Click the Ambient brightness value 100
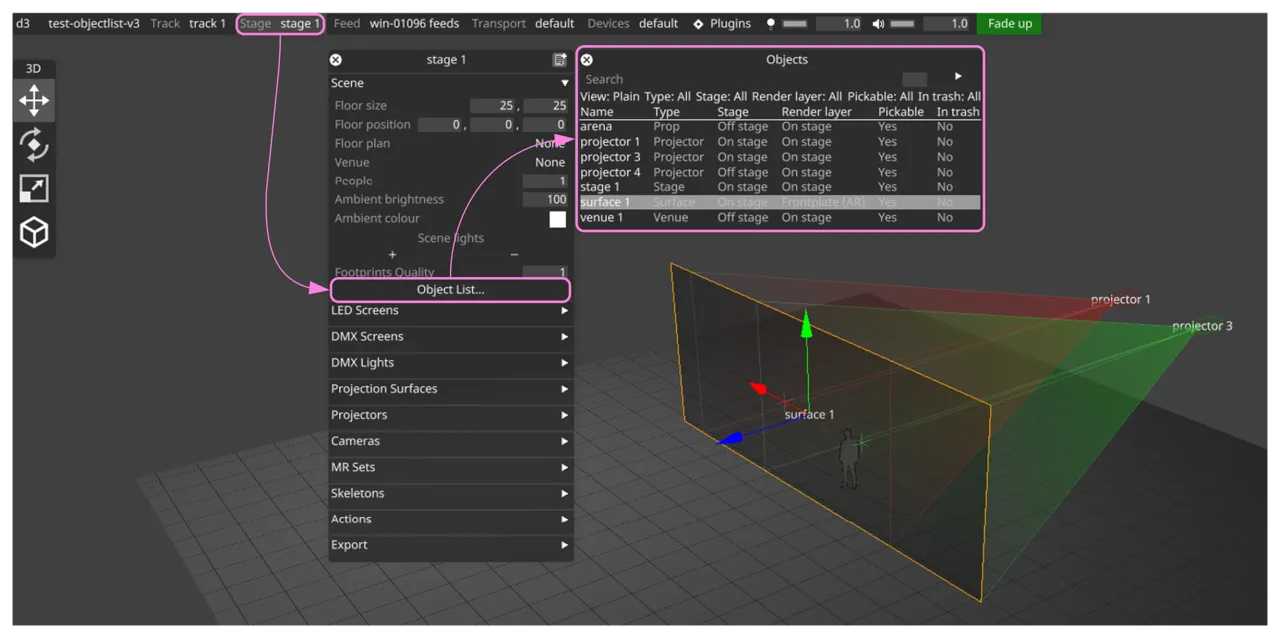 [545, 199]
